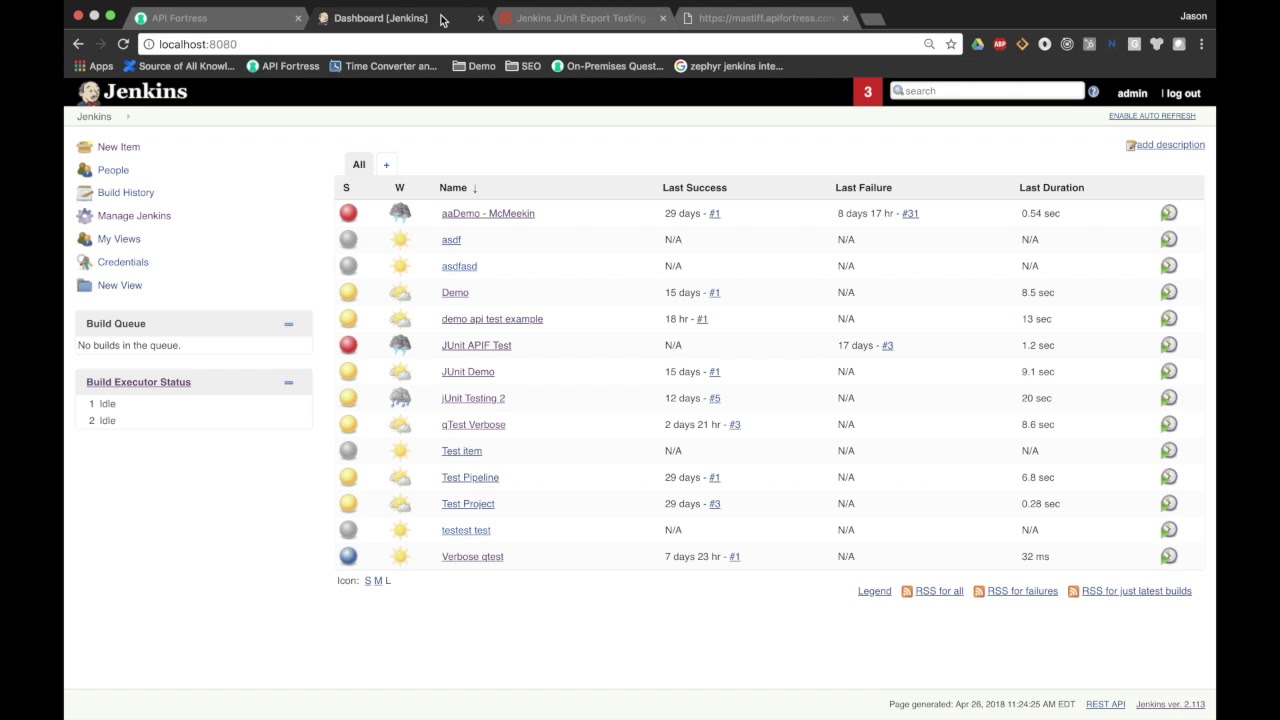
Task: Open the Apps bookmarks shortcut
Action: (x=94, y=66)
